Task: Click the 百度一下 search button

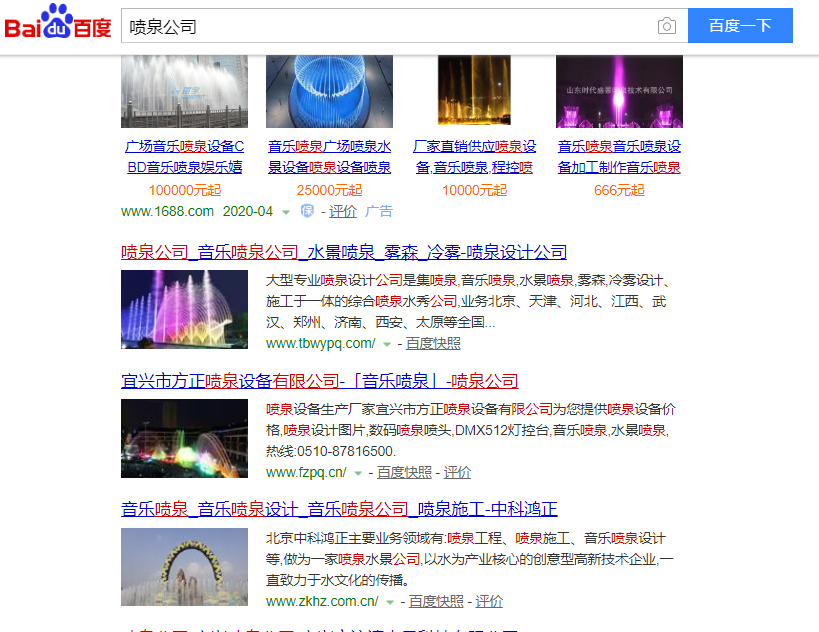Action: point(740,26)
